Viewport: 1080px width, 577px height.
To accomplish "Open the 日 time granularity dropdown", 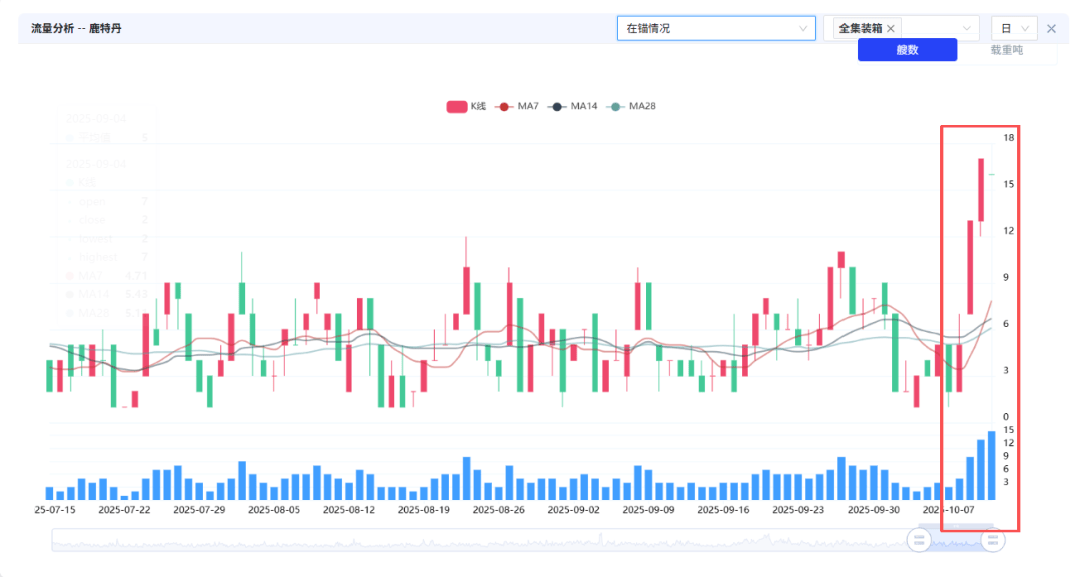I will pyautogui.click(x=1014, y=28).
